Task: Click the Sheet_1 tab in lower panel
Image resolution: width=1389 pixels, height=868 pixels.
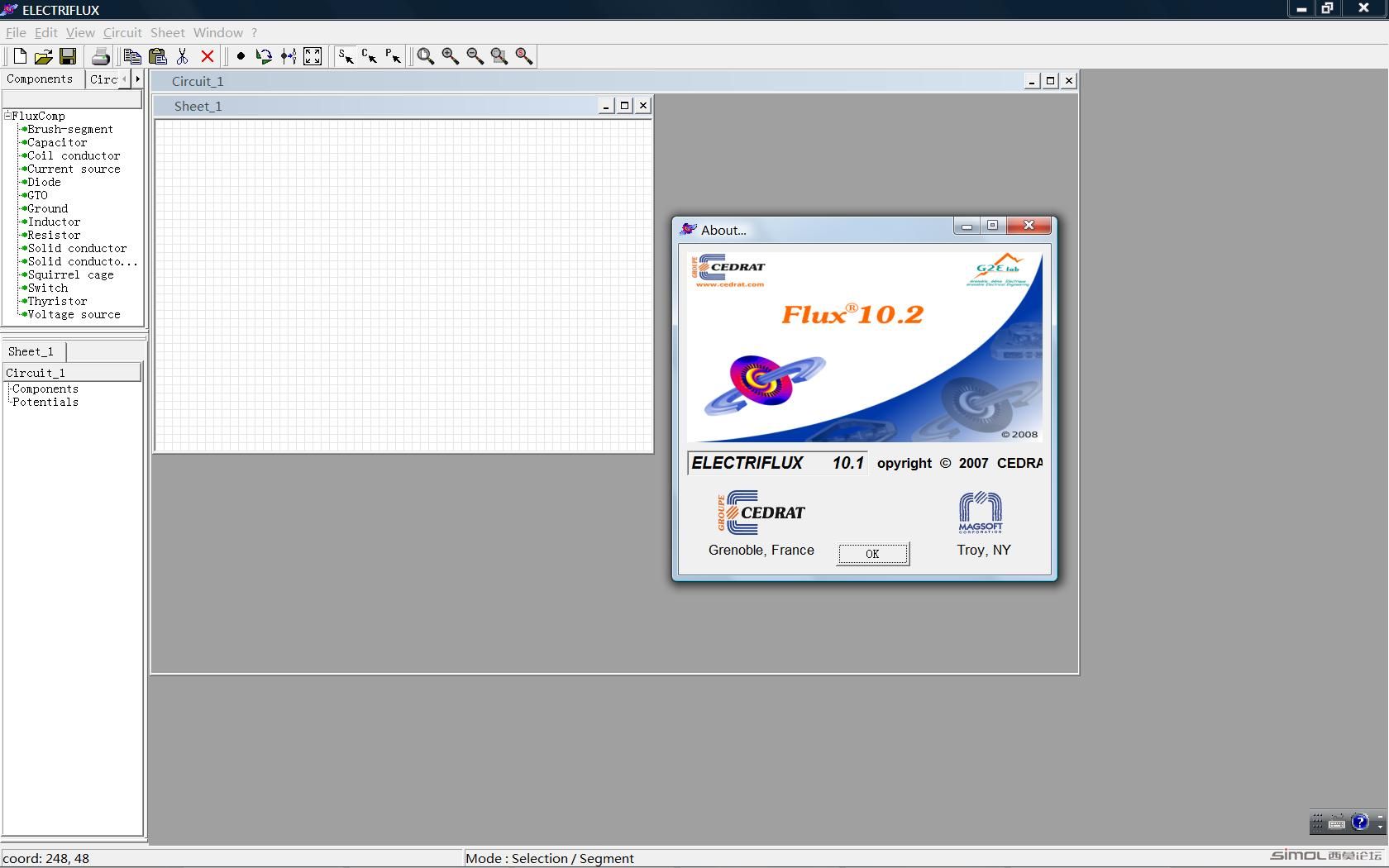Action: click(34, 351)
